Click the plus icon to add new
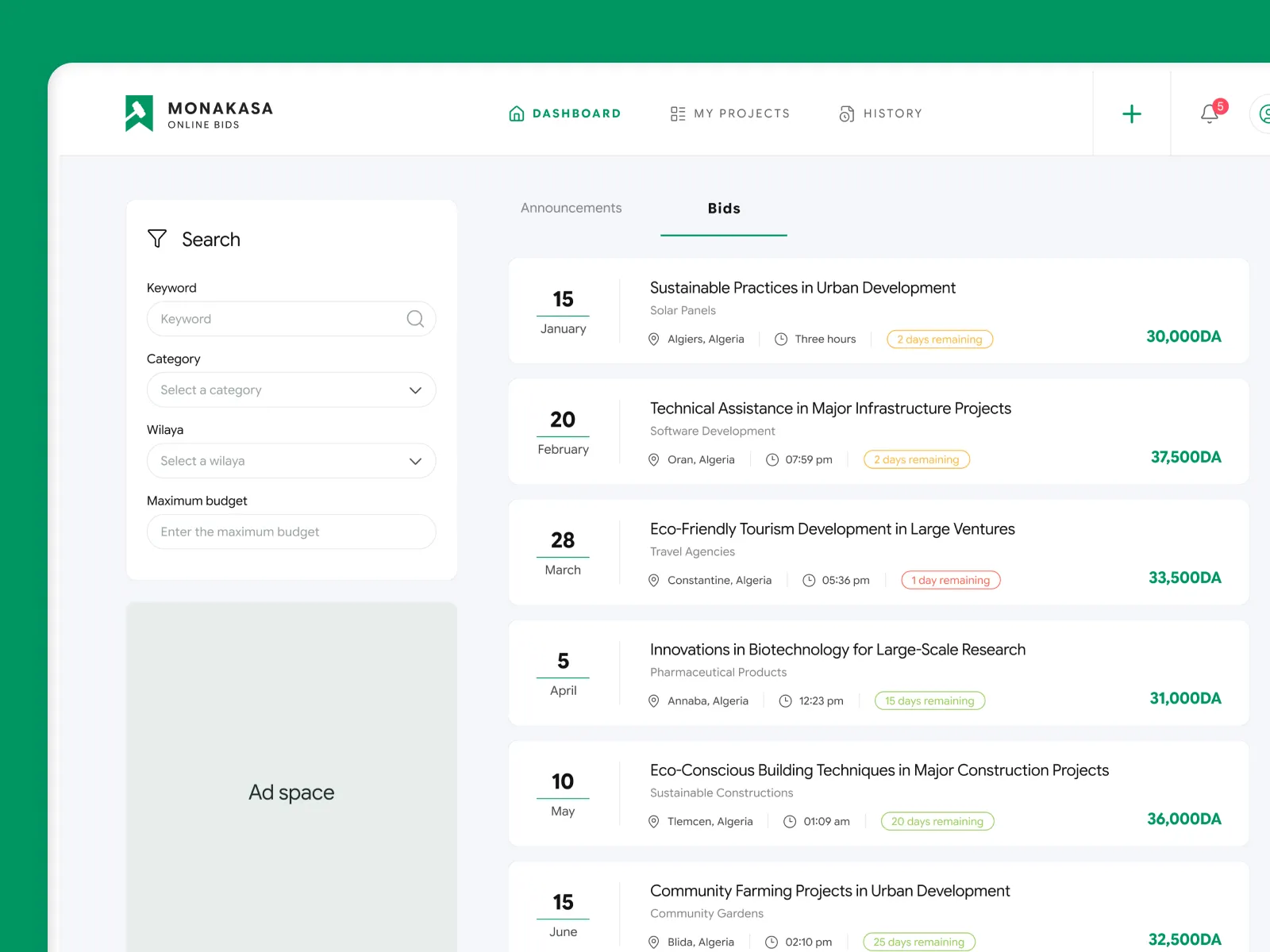The image size is (1270, 952). point(1131,114)
